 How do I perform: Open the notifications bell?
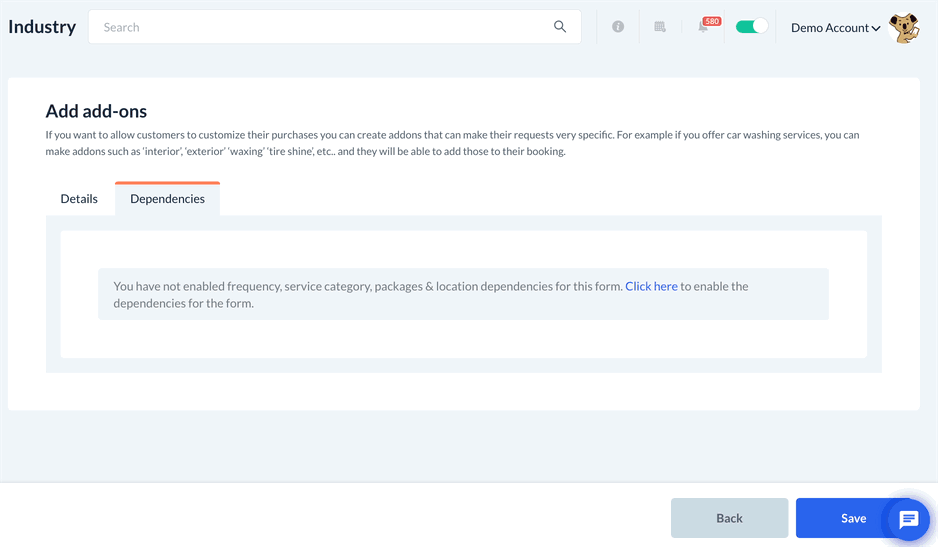tap(702, 28)
